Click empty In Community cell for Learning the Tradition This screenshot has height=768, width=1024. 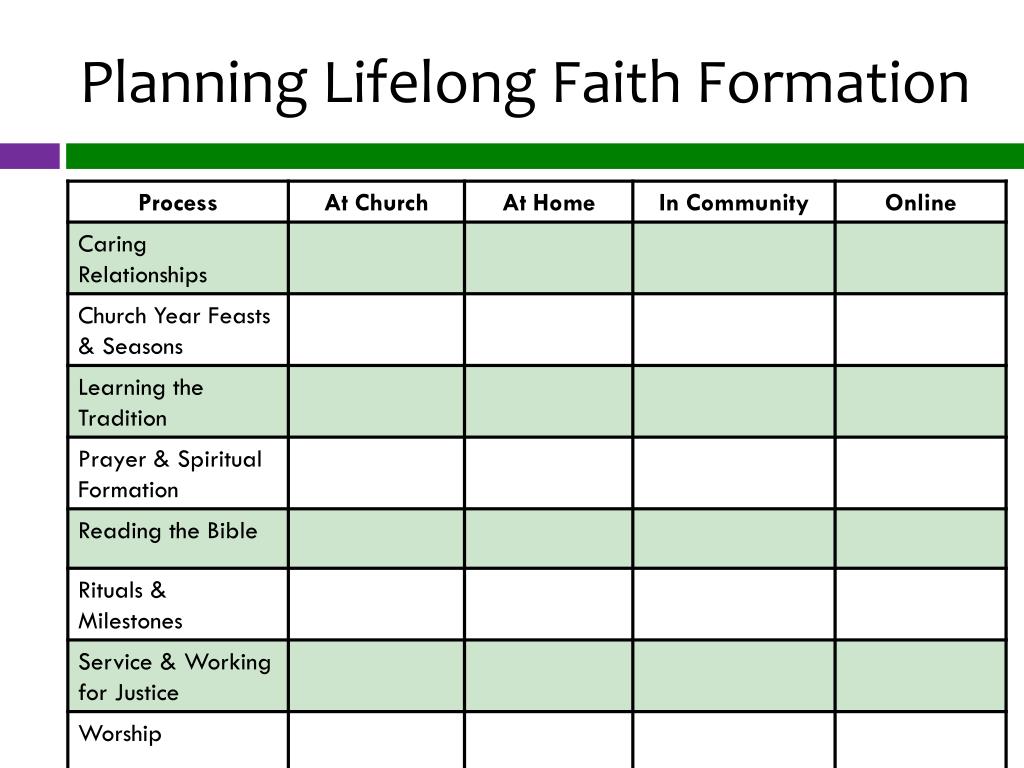tap(733, 402)
